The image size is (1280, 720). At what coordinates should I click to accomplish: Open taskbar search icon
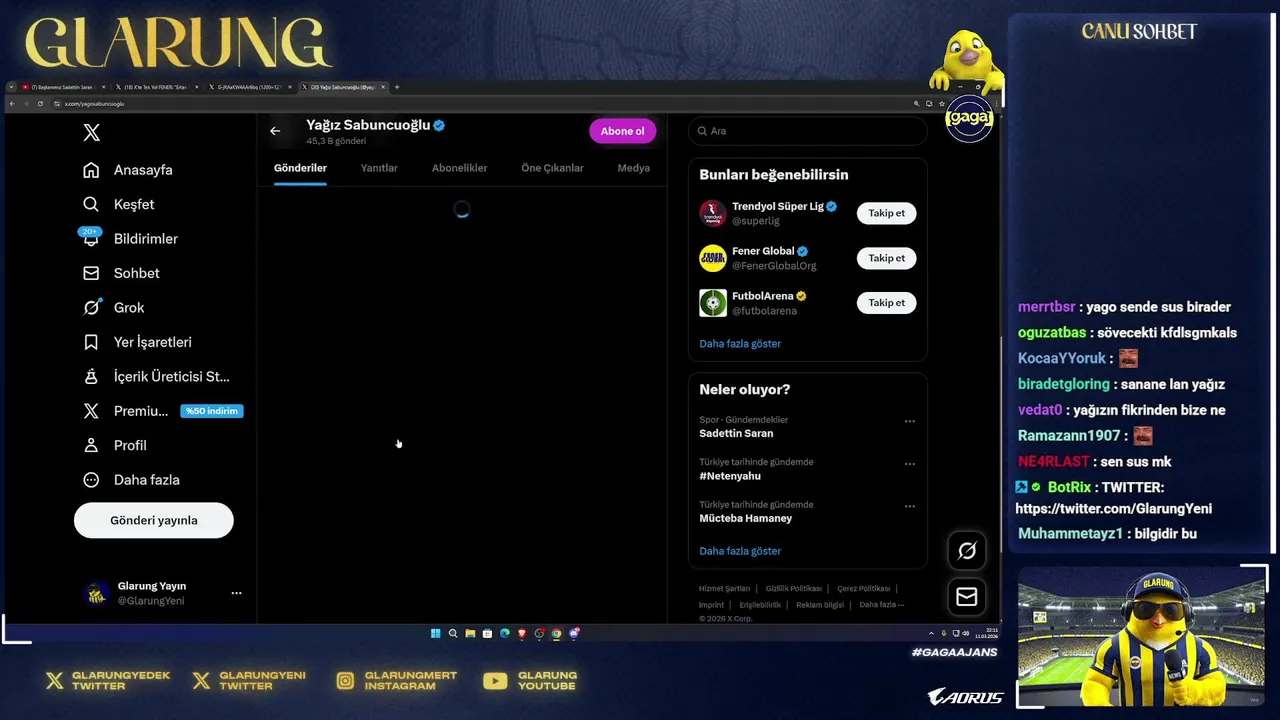453,633
